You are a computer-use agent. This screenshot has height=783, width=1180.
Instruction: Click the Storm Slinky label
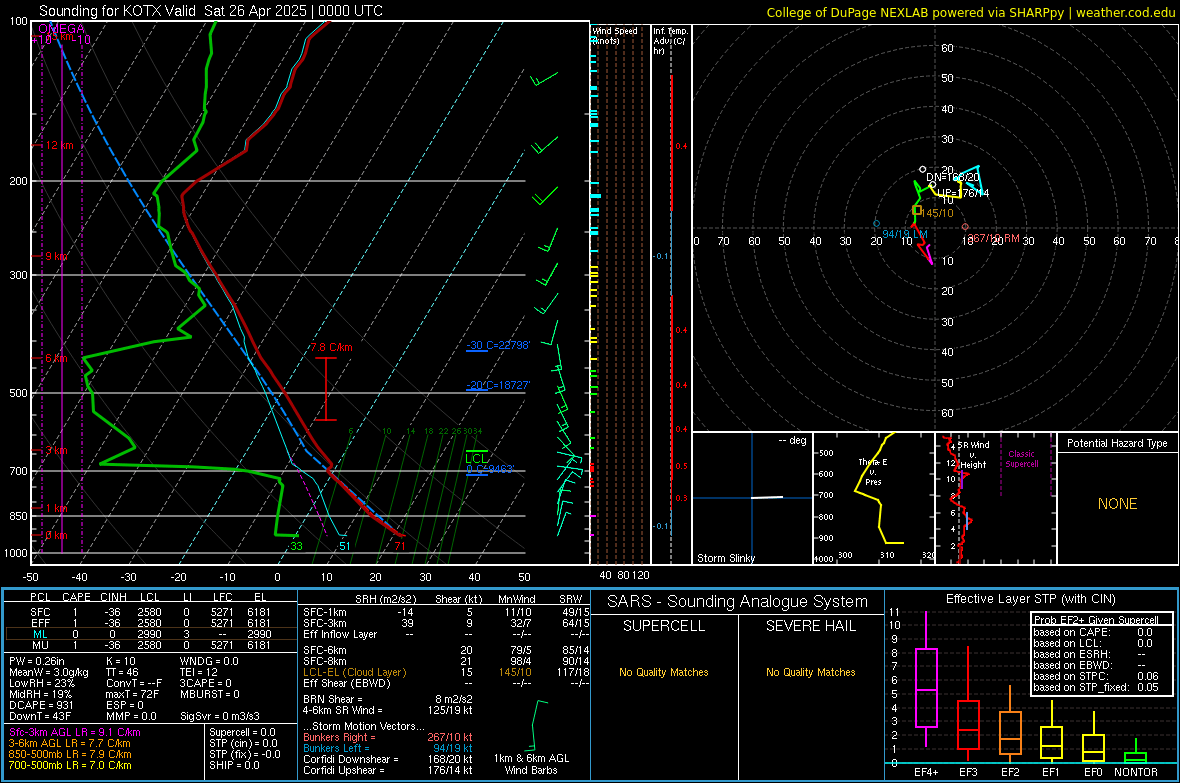[725, 558]
